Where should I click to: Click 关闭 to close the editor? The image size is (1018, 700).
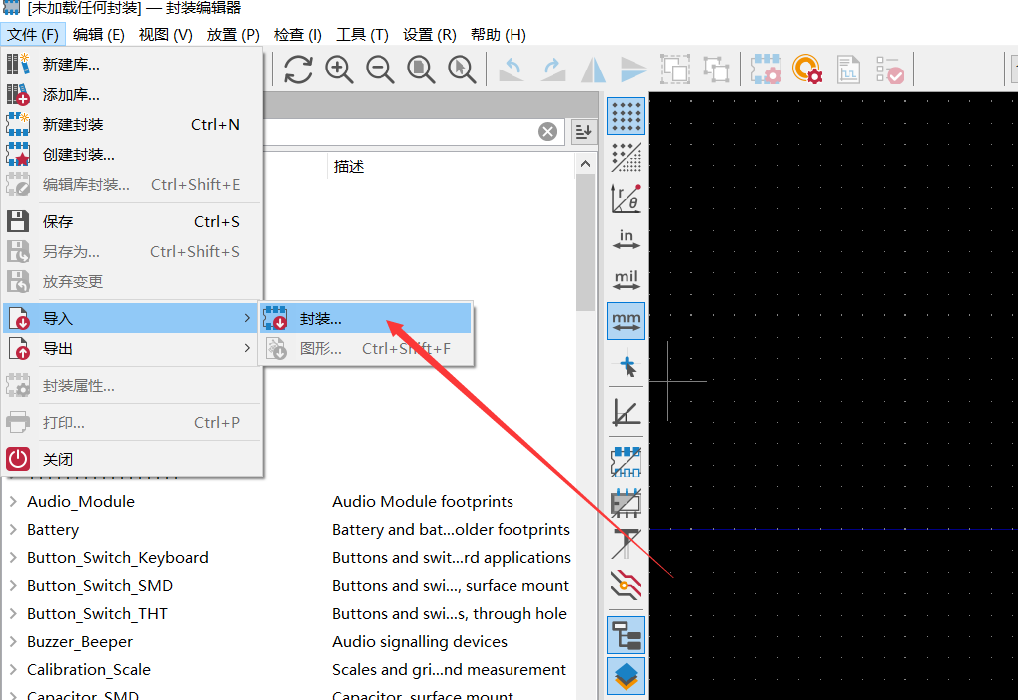click(58, 460)
